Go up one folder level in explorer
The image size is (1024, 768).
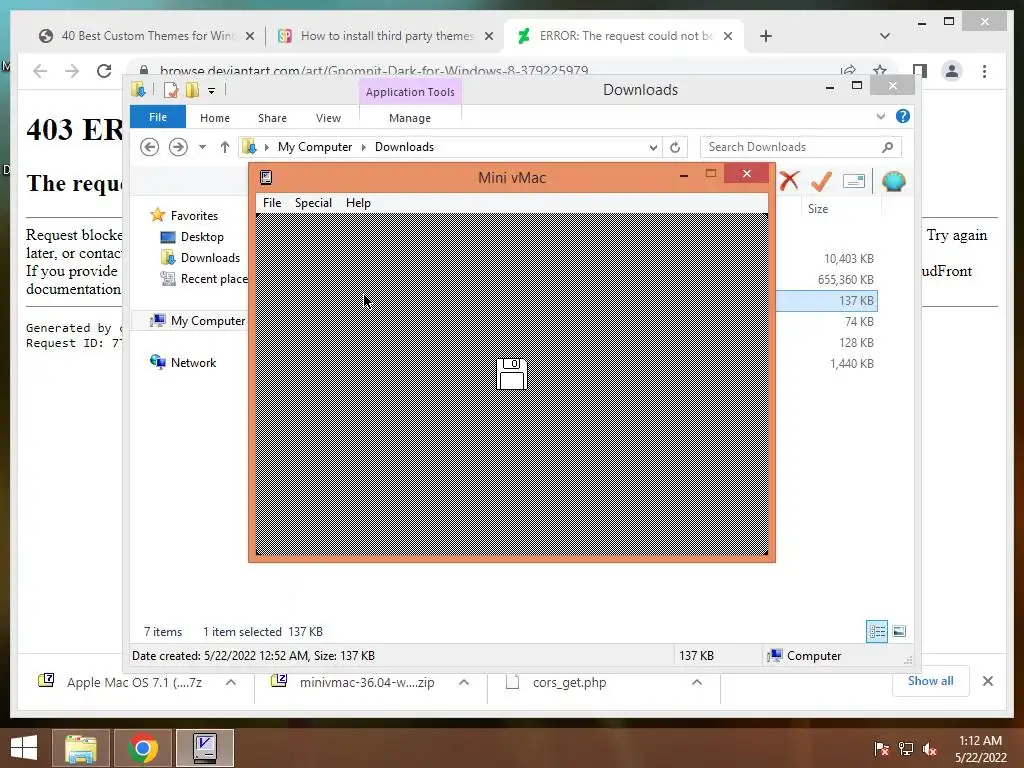pyautogui.click(x=225, y=147)
